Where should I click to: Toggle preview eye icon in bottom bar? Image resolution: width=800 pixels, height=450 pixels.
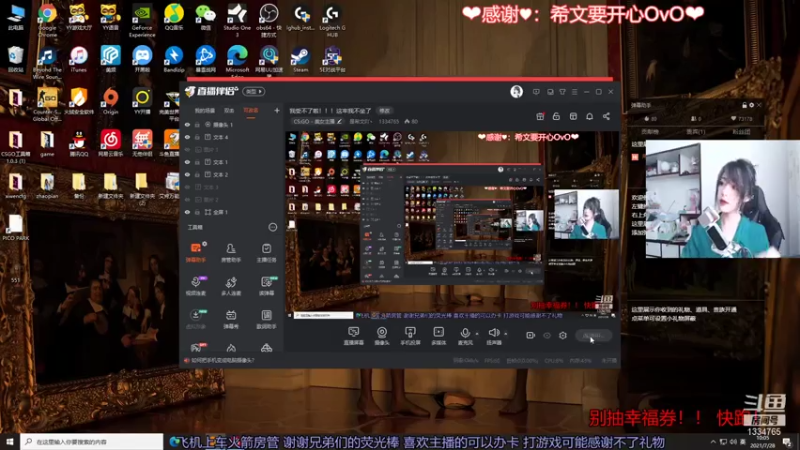[547, 335]
